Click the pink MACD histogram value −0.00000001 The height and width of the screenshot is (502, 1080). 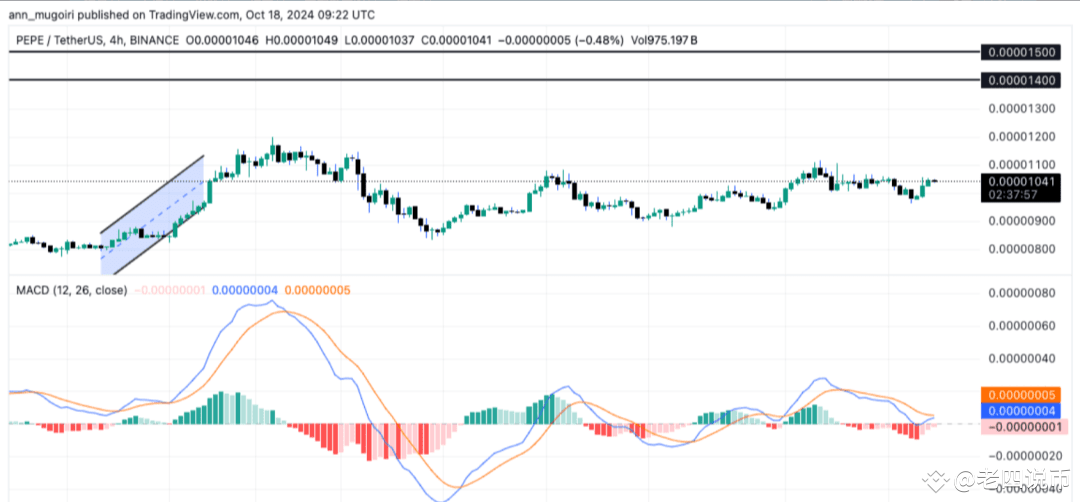tap(169, 291)
